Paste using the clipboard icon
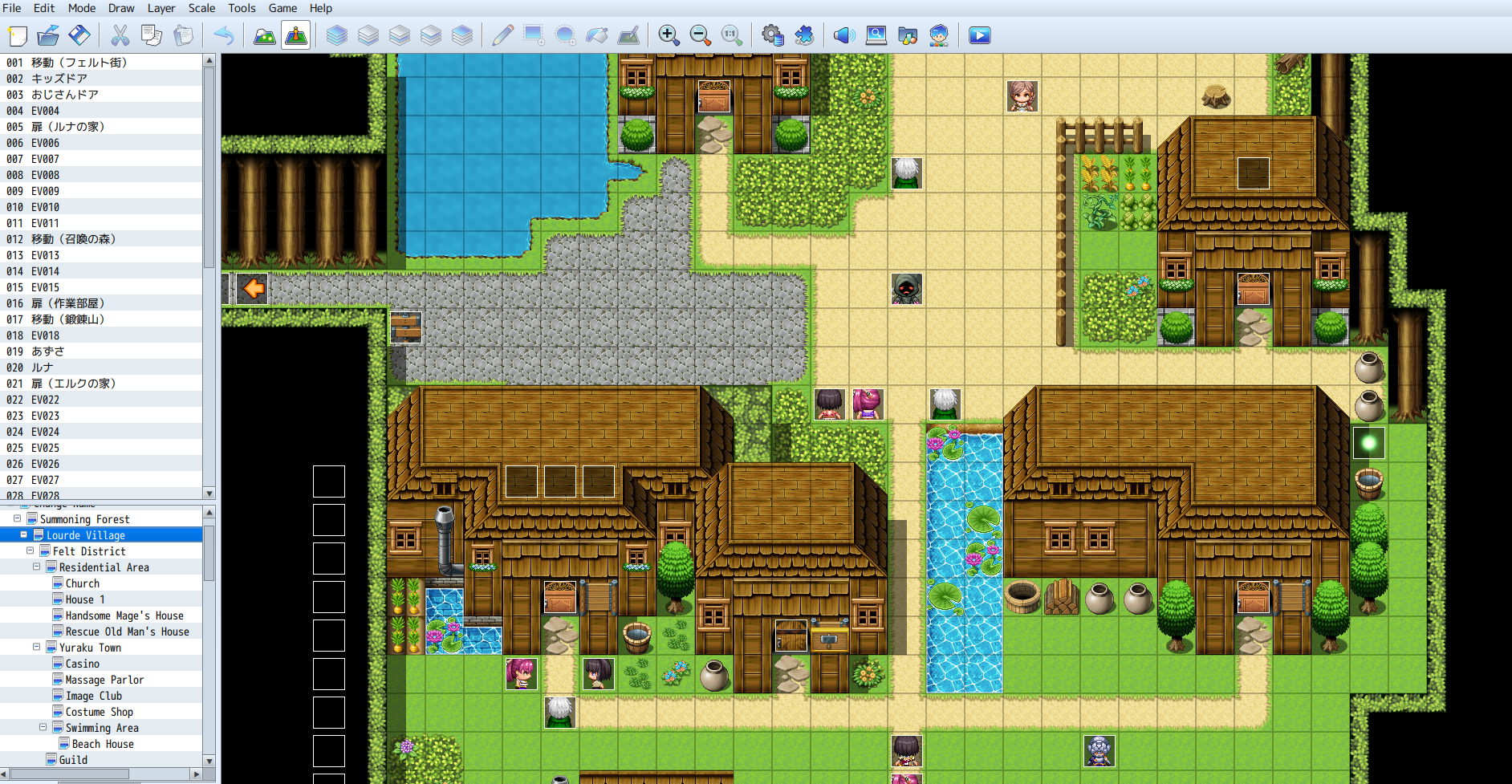1512x784 pixels. click(183, 35)
